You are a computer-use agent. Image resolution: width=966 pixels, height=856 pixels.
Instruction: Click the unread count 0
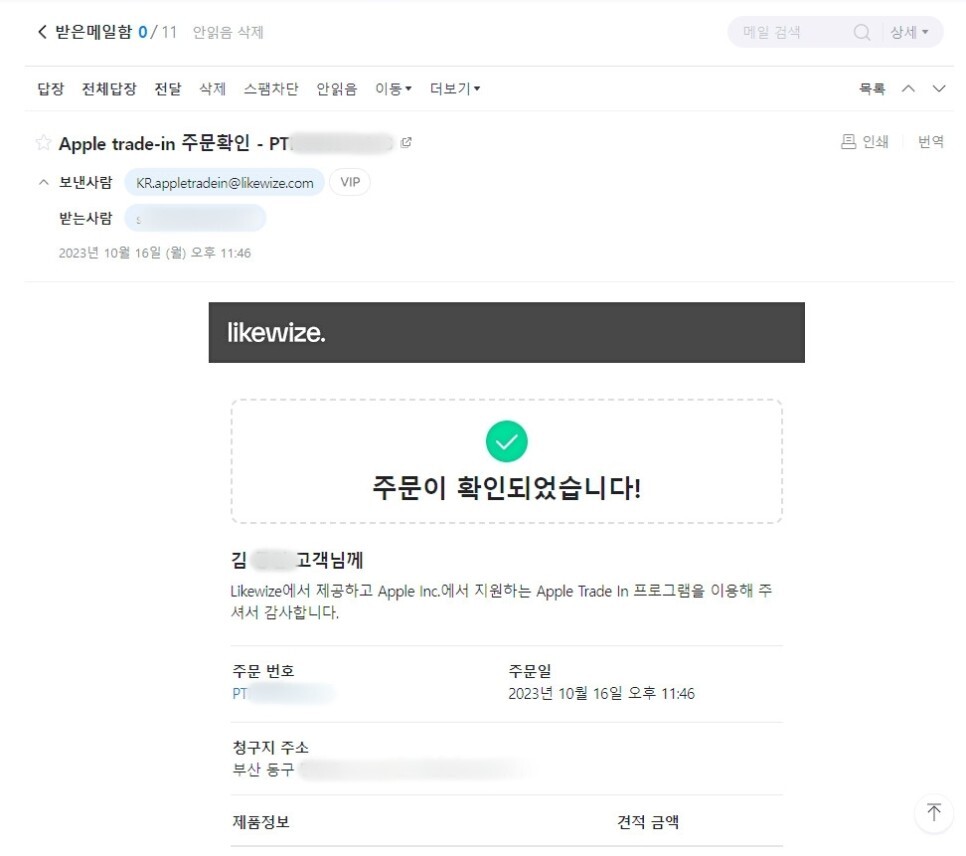[143, 32]
